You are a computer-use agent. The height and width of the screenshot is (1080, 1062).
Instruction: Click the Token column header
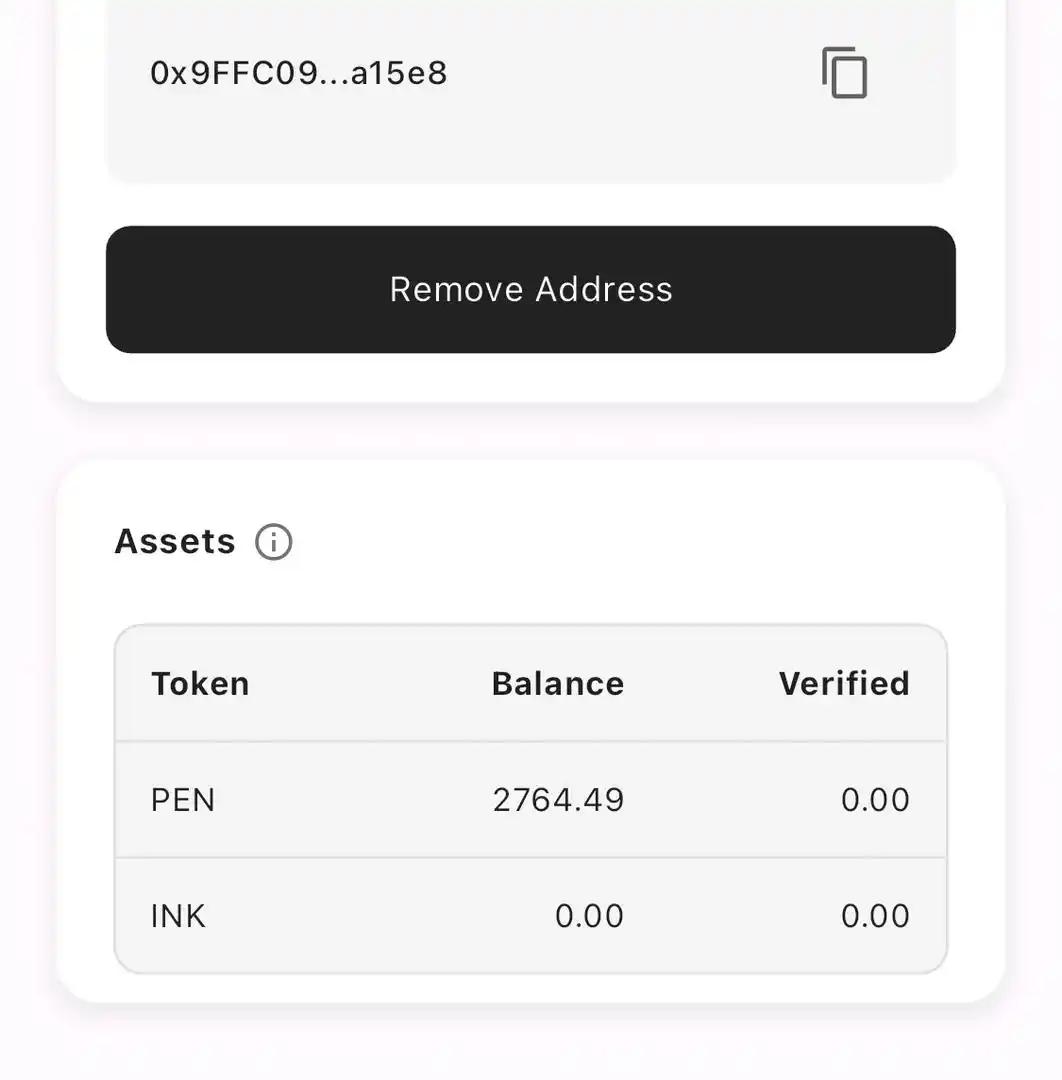(x=200, y=684)
